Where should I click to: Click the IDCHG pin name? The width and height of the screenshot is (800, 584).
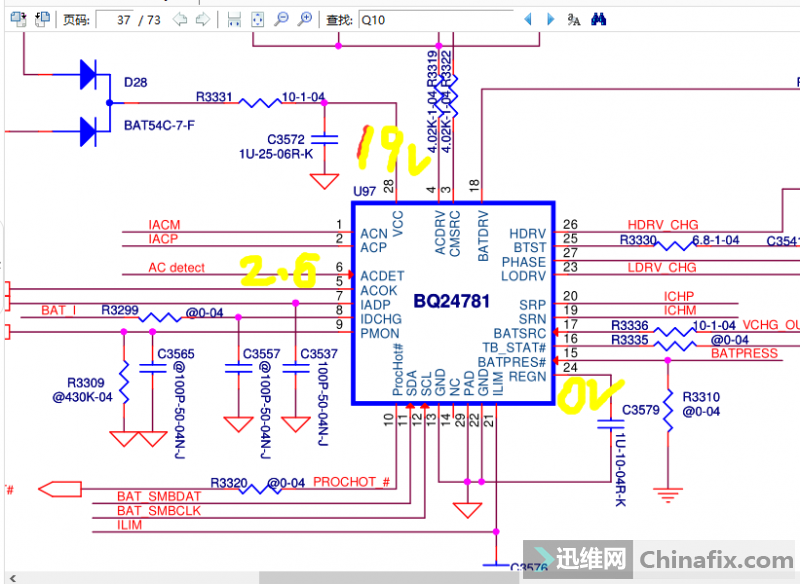click(x=381, y=319)
